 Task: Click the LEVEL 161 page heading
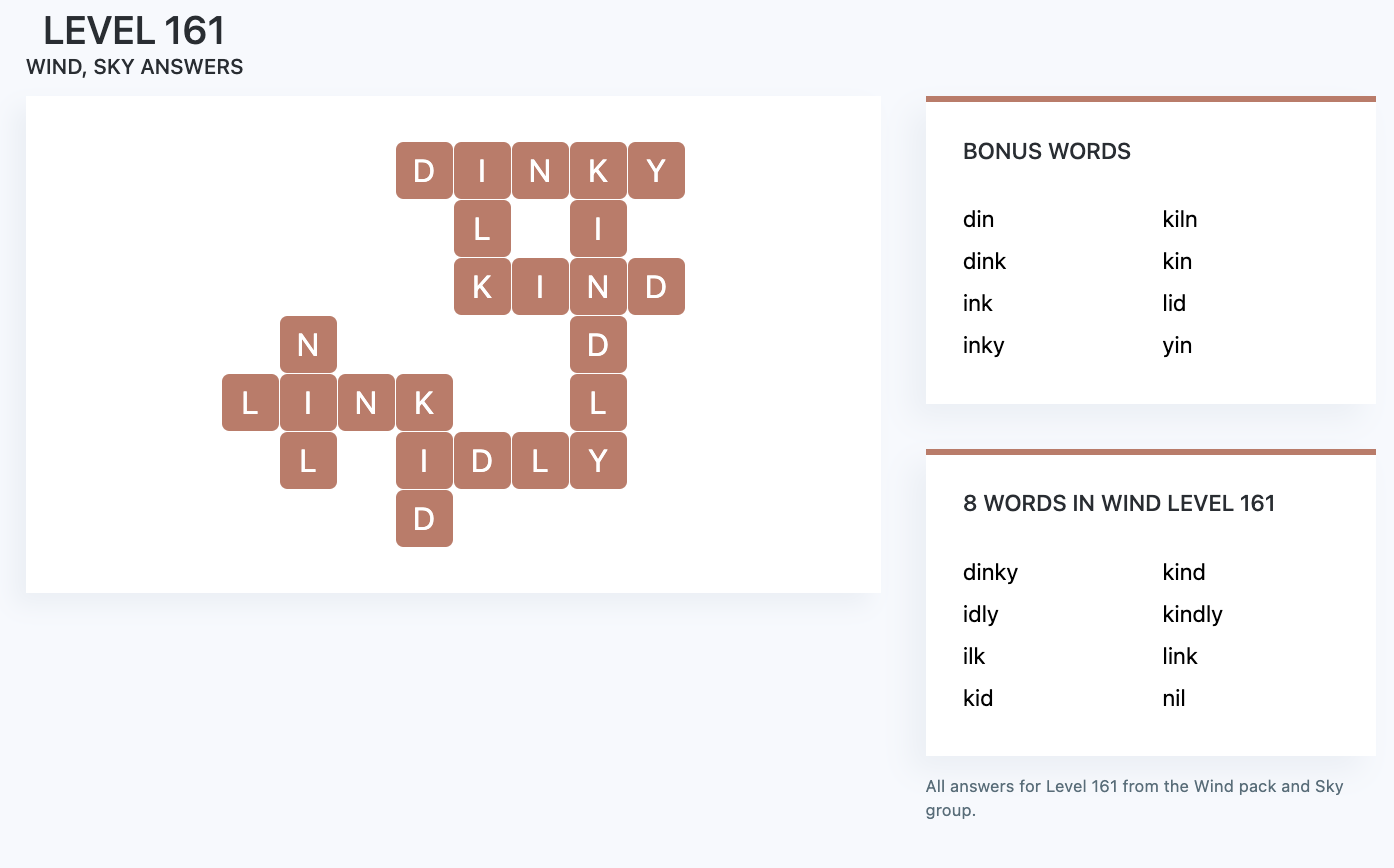(x=134, y=31)
